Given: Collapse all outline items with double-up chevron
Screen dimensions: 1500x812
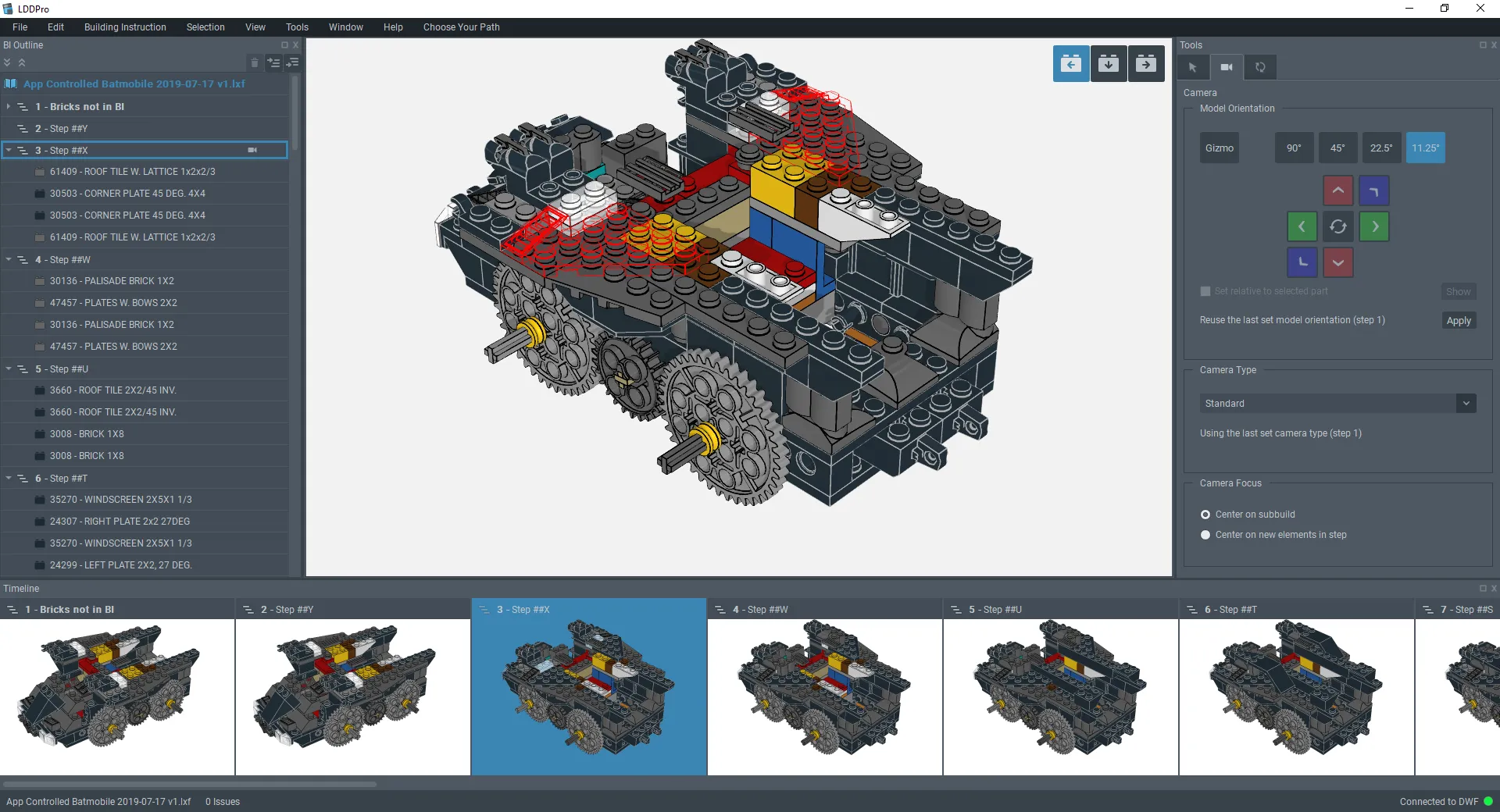Looking at the screenshot, I should click(22, 62).
